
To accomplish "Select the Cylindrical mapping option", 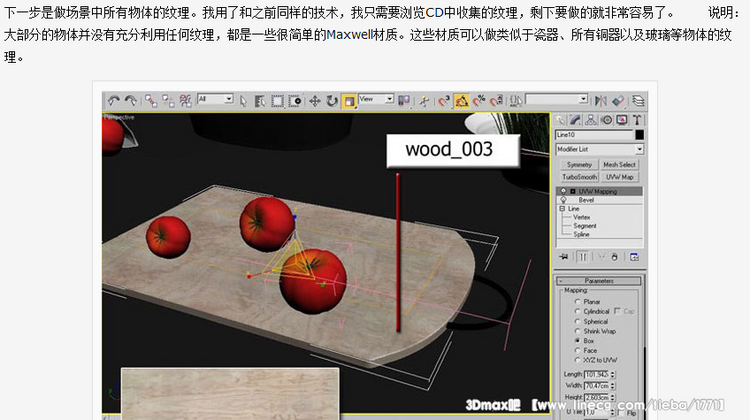I will click(x=592, y=311).
